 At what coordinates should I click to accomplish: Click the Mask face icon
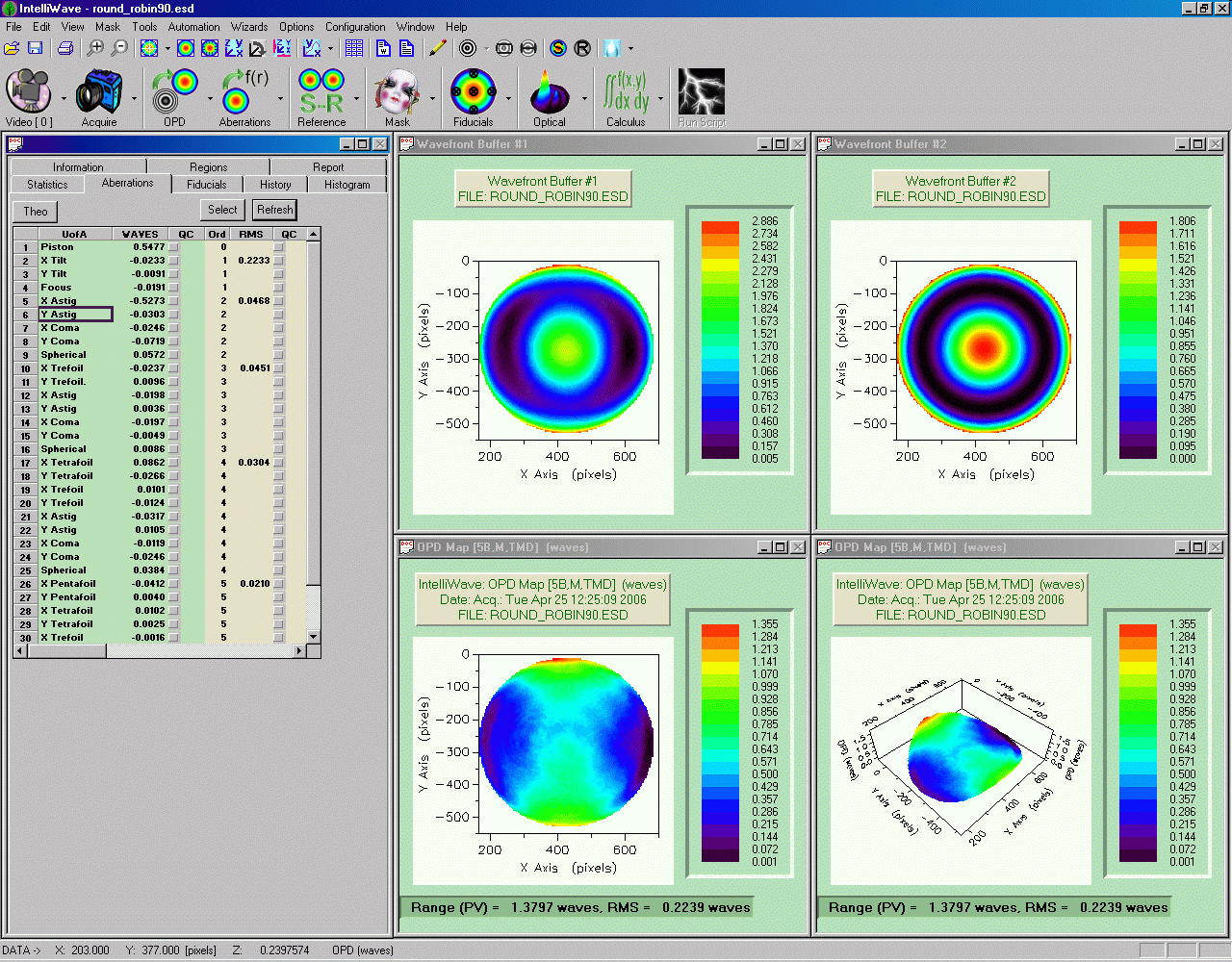pos(397,94)
